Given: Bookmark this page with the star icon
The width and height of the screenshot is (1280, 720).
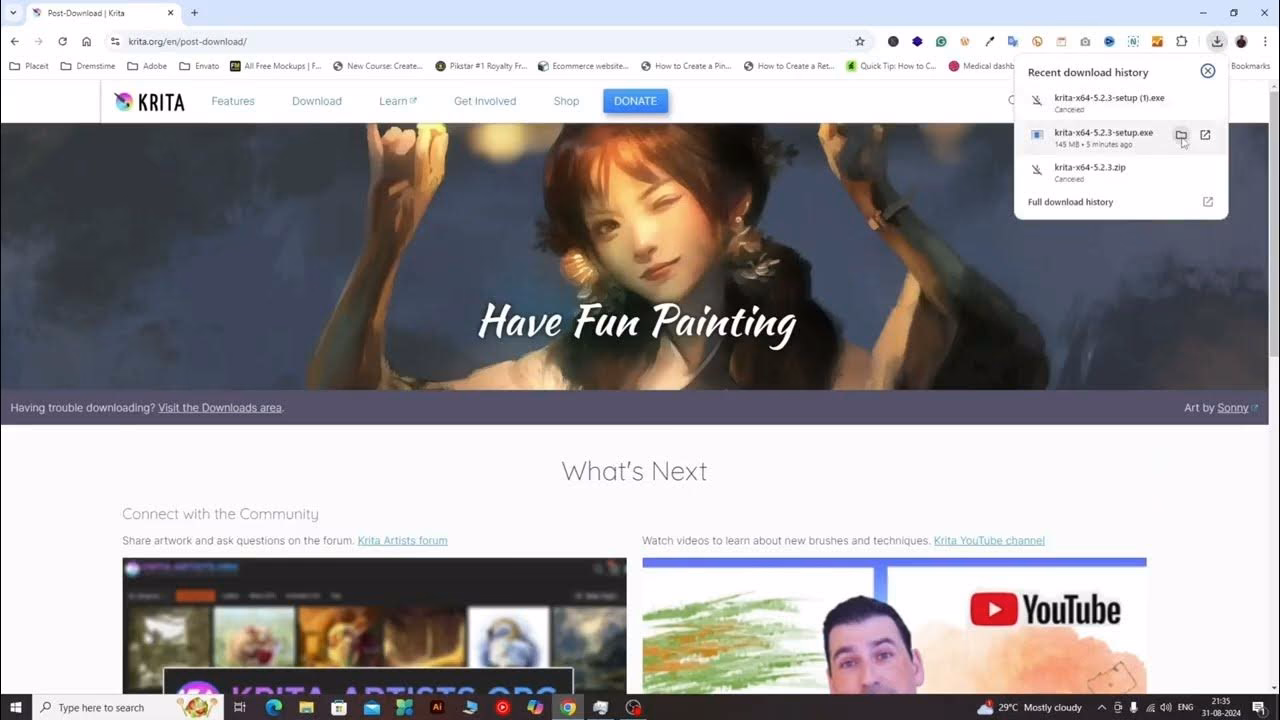Looking at the screenshot, I should tap(859, 41).
